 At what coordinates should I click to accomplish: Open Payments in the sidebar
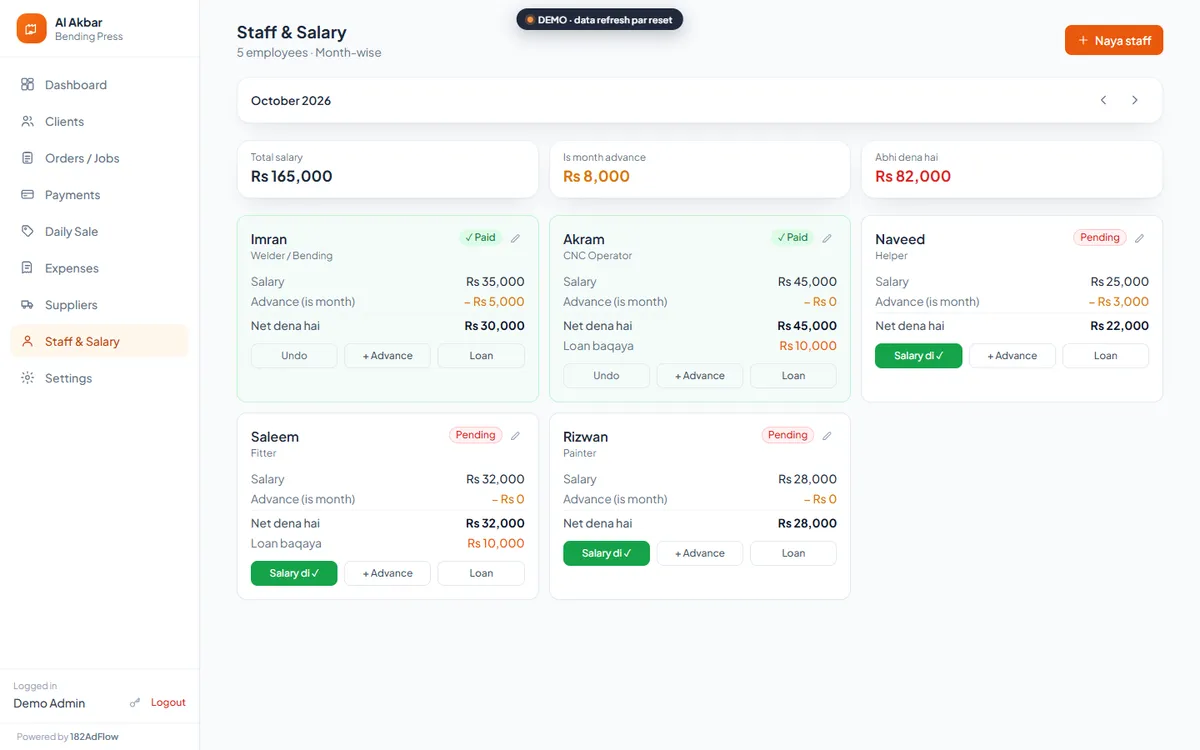pos(99,195)
